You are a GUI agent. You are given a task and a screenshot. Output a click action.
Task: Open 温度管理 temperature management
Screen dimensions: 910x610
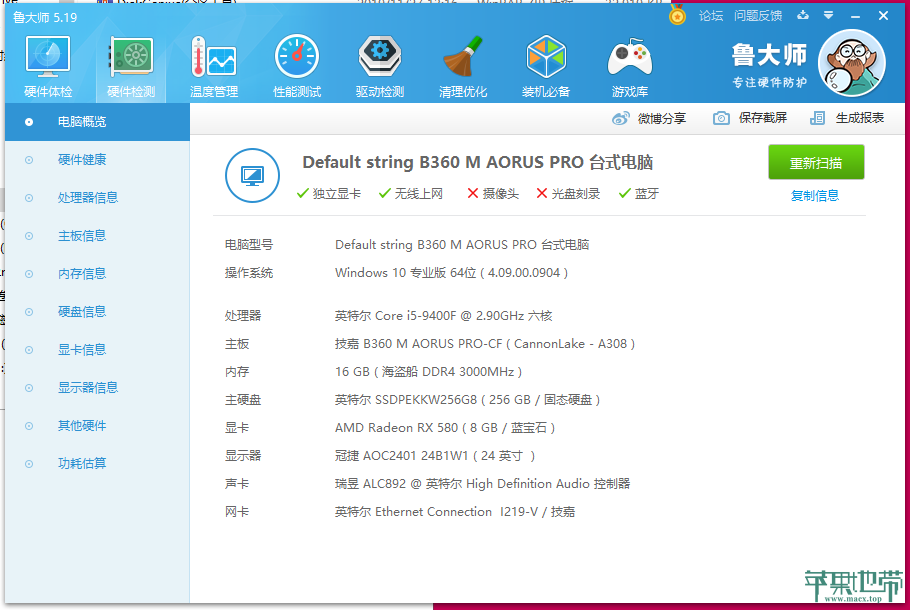point(214,66)
